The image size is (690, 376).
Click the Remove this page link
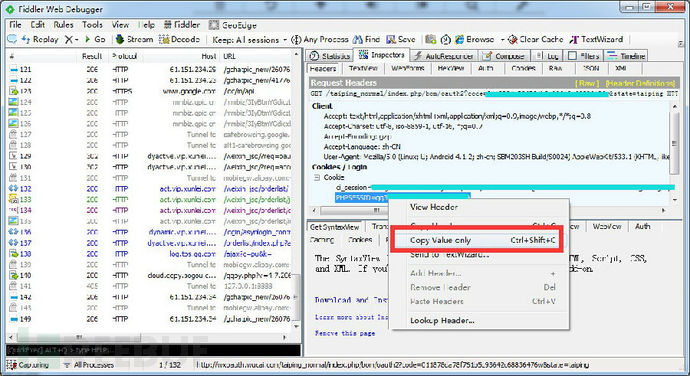click(x=345, y=334)
